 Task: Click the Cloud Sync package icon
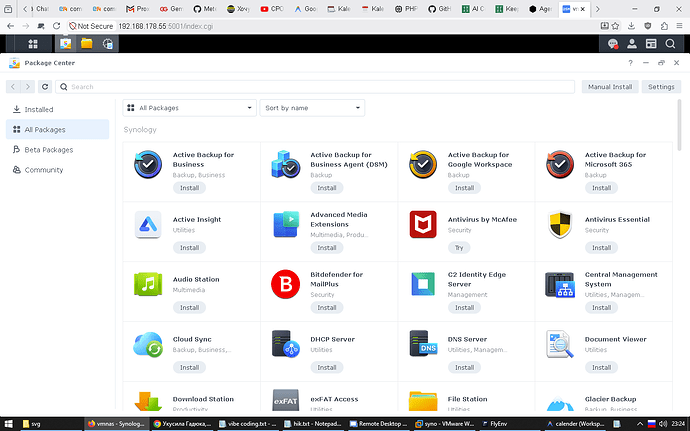tap(148, 344)
